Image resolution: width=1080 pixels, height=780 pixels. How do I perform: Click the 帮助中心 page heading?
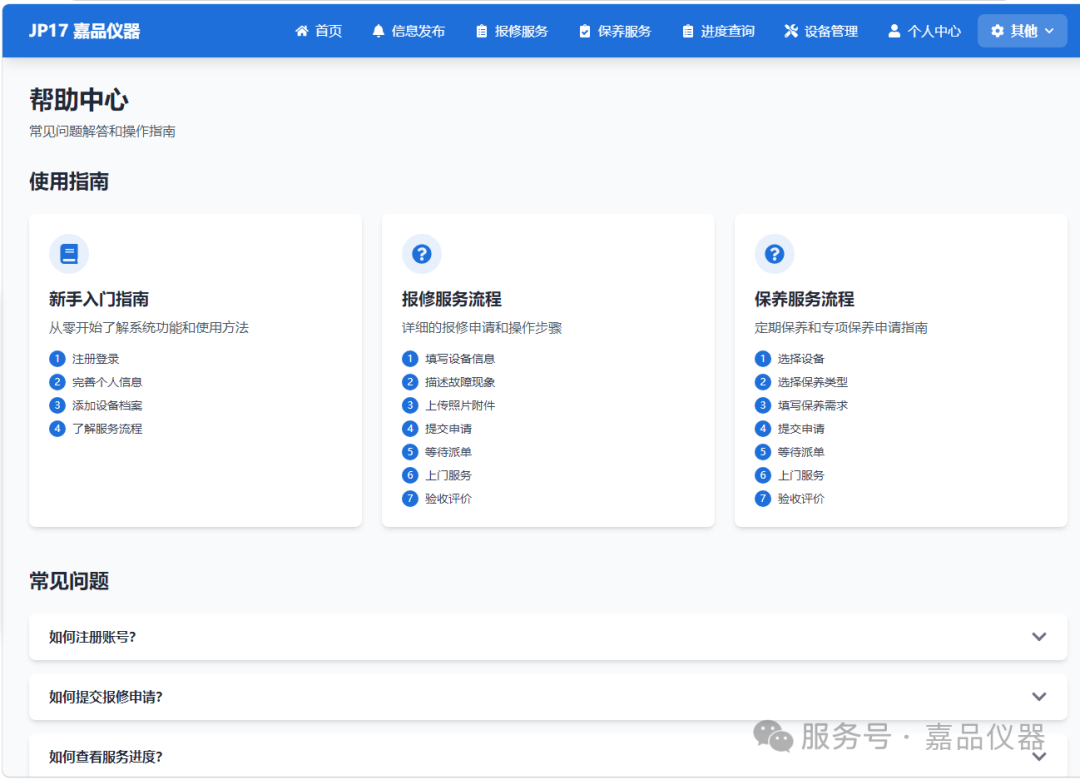click(x=79, y=100)
